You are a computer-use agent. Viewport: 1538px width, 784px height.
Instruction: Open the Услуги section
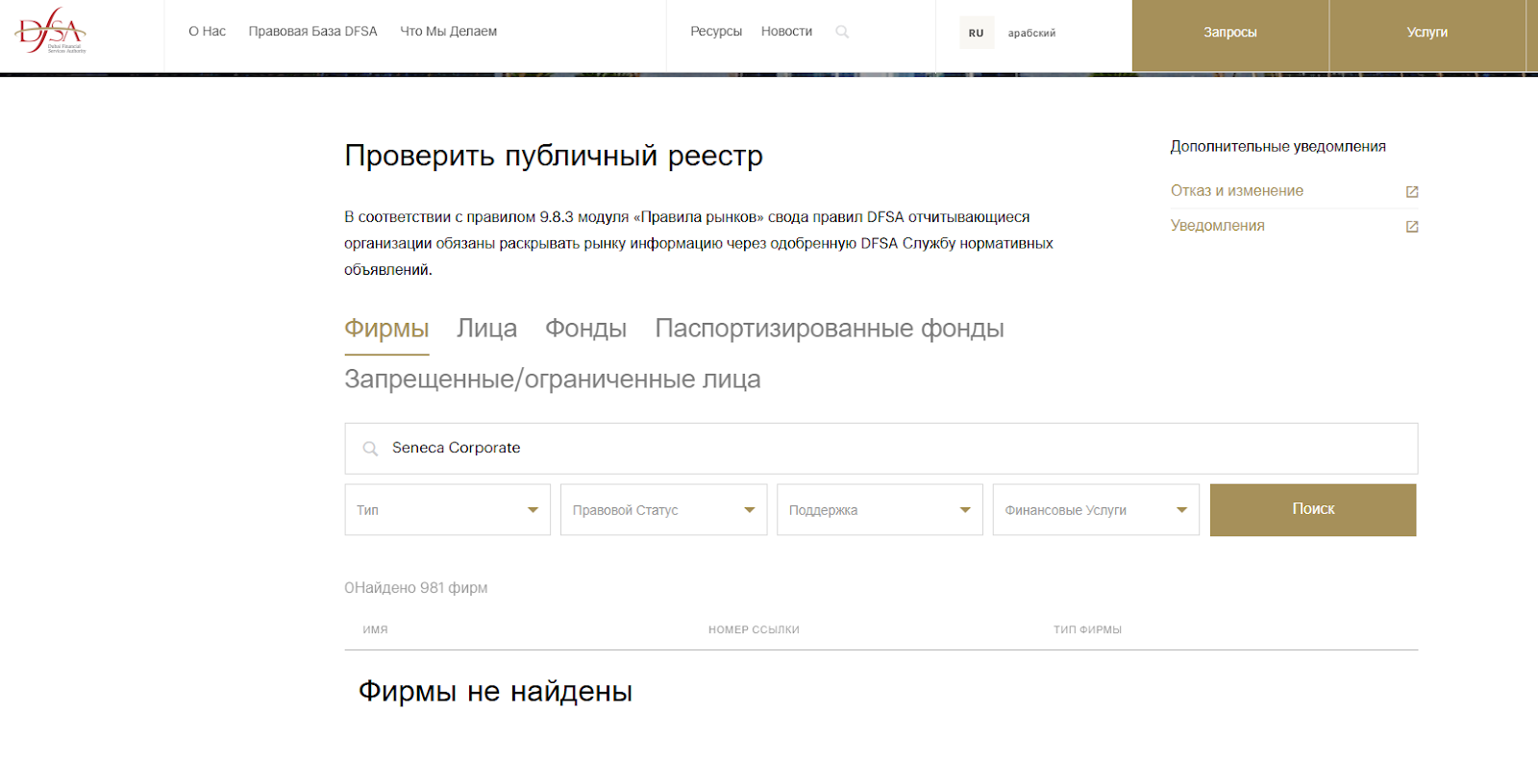pos(1427,35)
